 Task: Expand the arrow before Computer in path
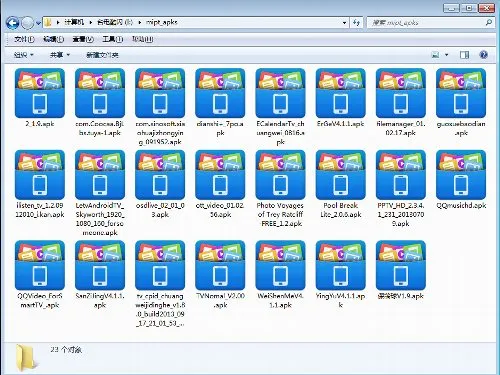point(58,22)
